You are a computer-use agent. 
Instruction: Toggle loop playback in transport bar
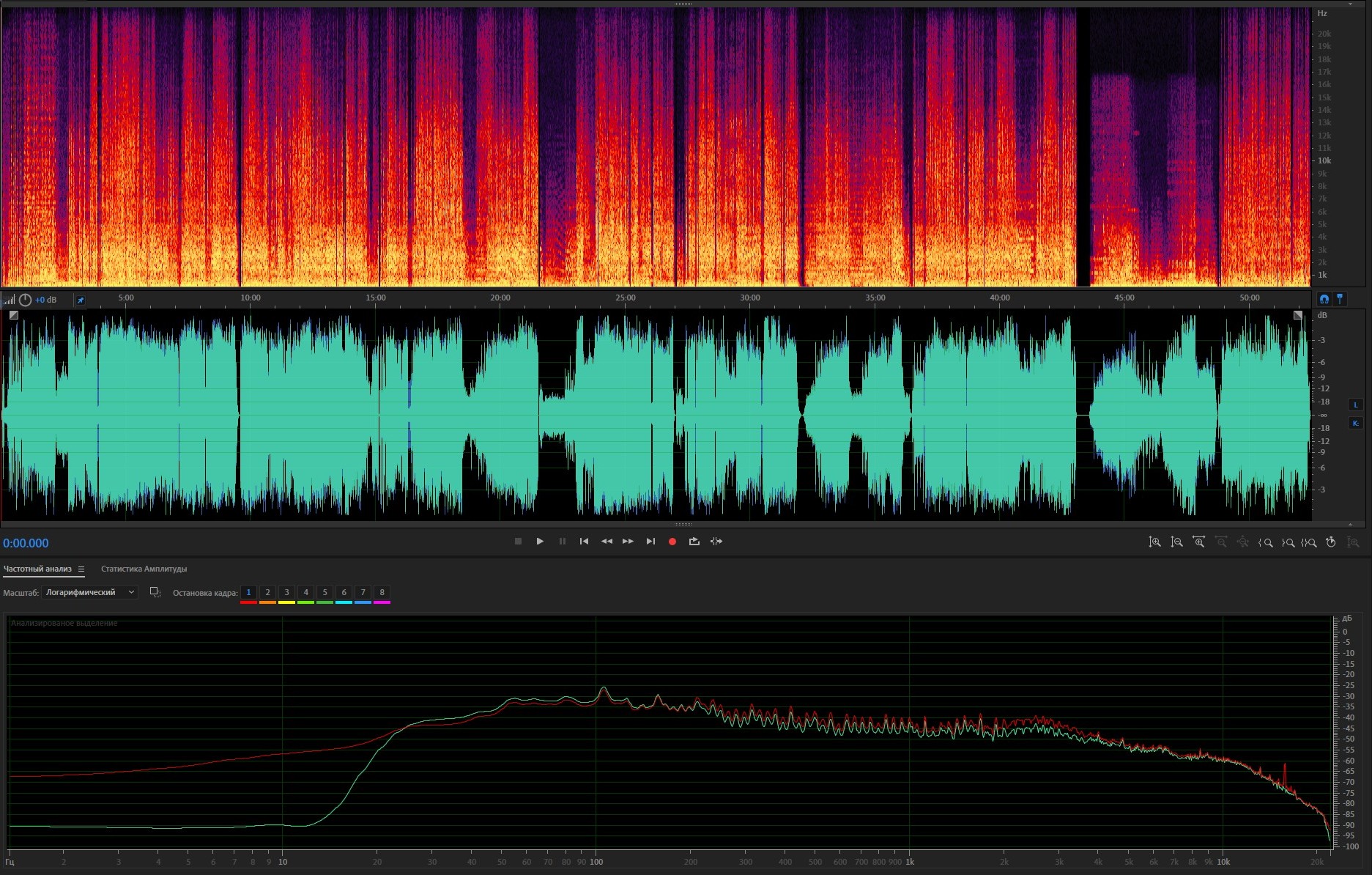694,542
